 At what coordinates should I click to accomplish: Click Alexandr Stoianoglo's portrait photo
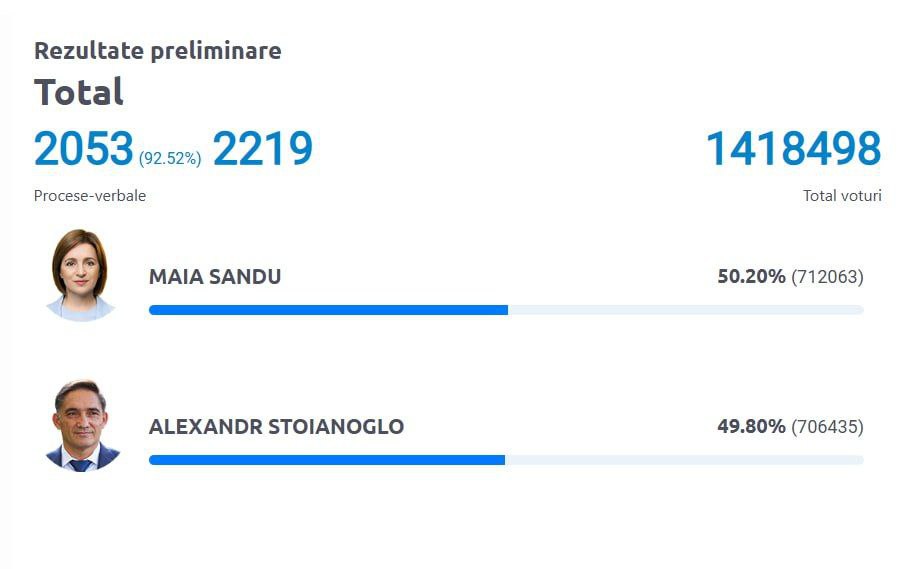(81, 426)
